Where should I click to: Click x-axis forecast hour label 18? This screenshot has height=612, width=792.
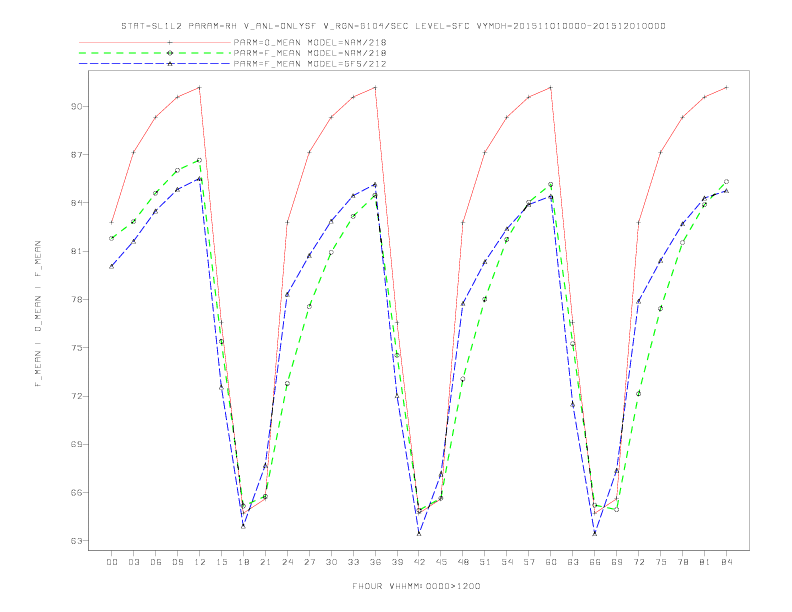[x=243, y=562]
